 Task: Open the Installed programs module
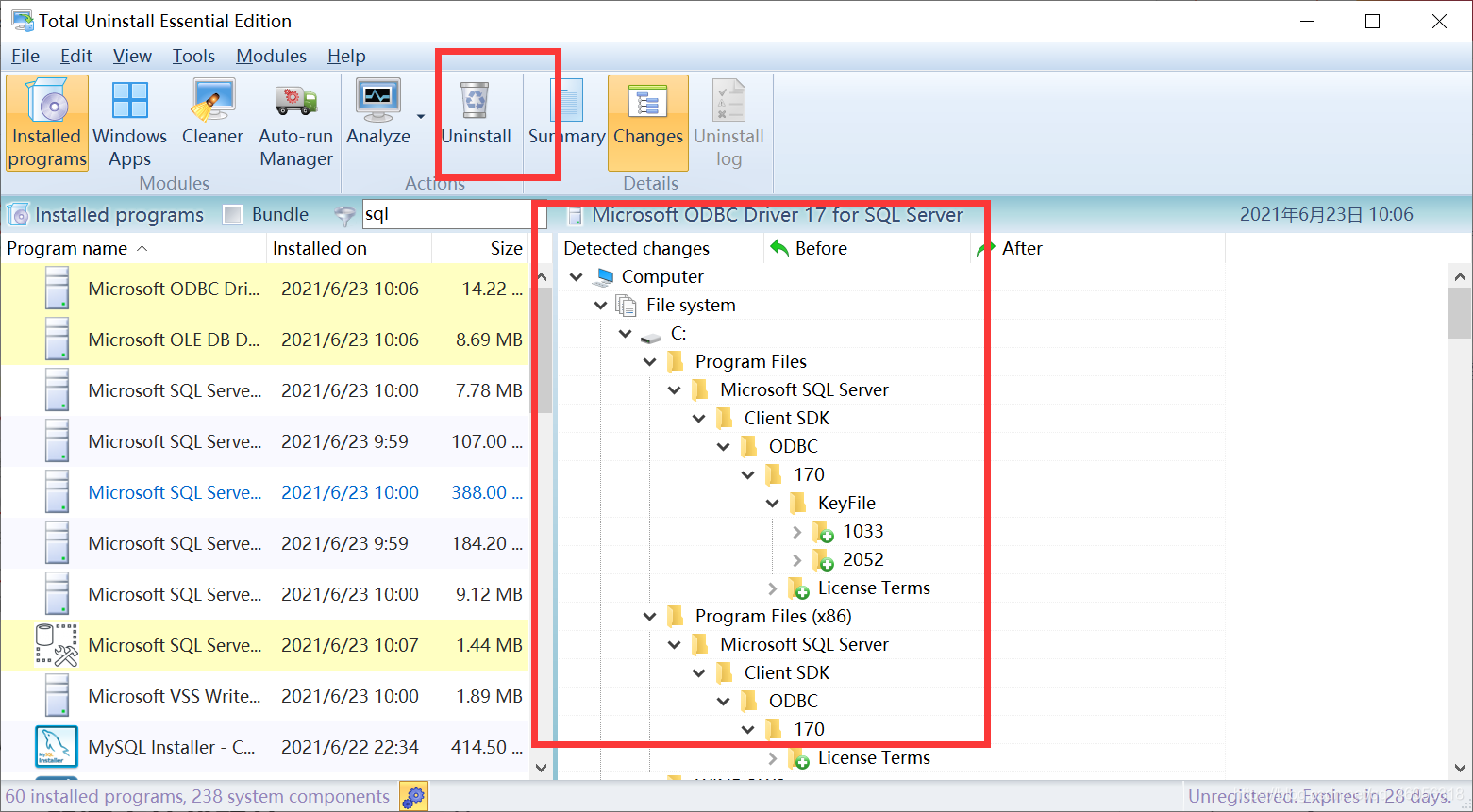(47, 124)
